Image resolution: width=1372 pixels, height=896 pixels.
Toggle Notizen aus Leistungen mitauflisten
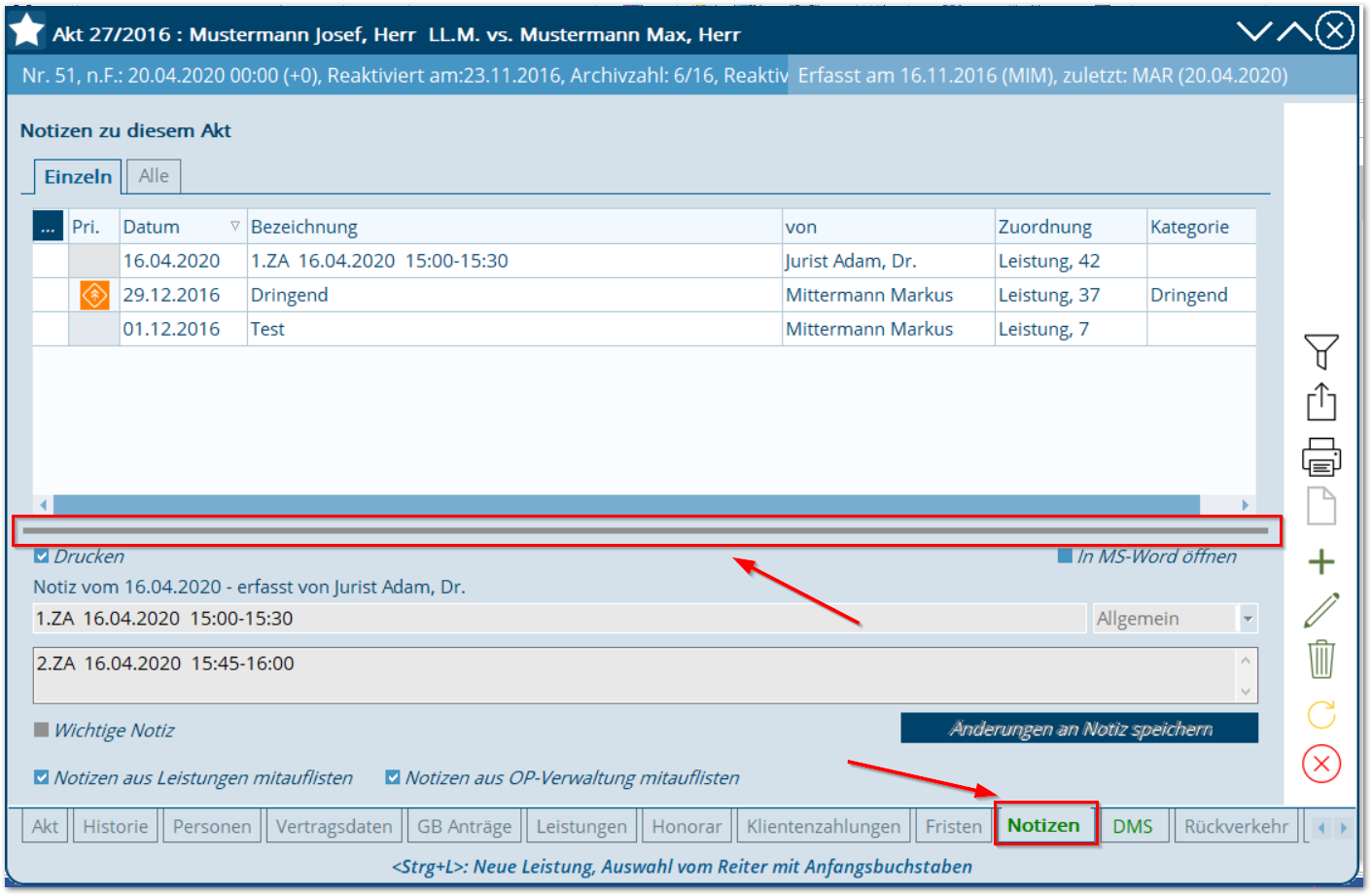pos(41,777)
